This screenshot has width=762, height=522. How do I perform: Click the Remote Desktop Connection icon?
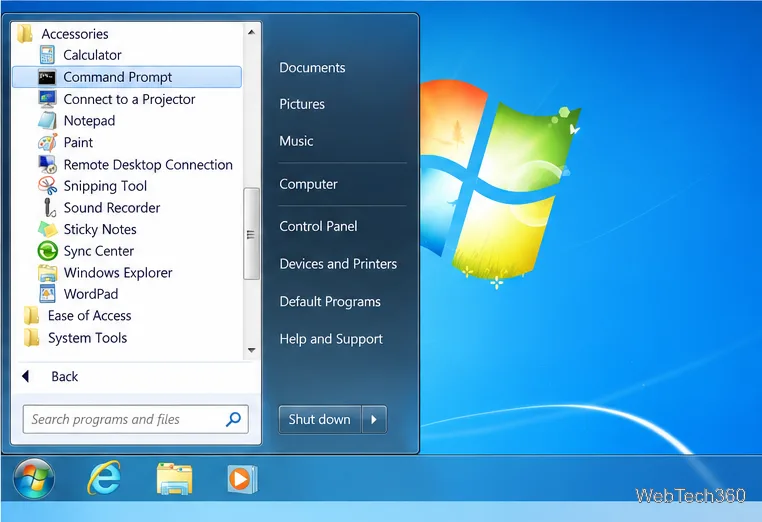(x=47, y=164)
